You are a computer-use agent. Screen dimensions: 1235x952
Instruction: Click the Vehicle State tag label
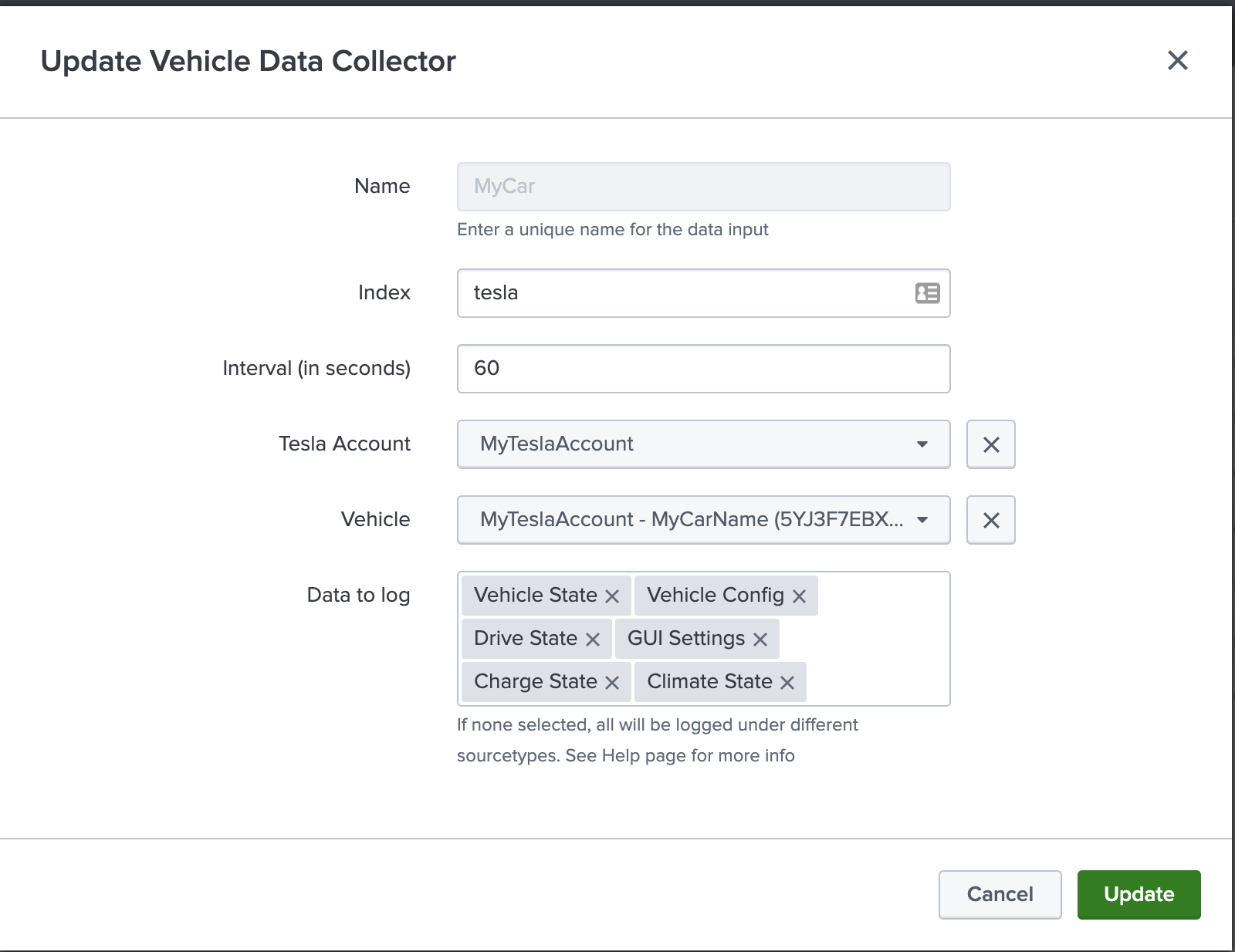pyautogui.click(x=536, y=595)
